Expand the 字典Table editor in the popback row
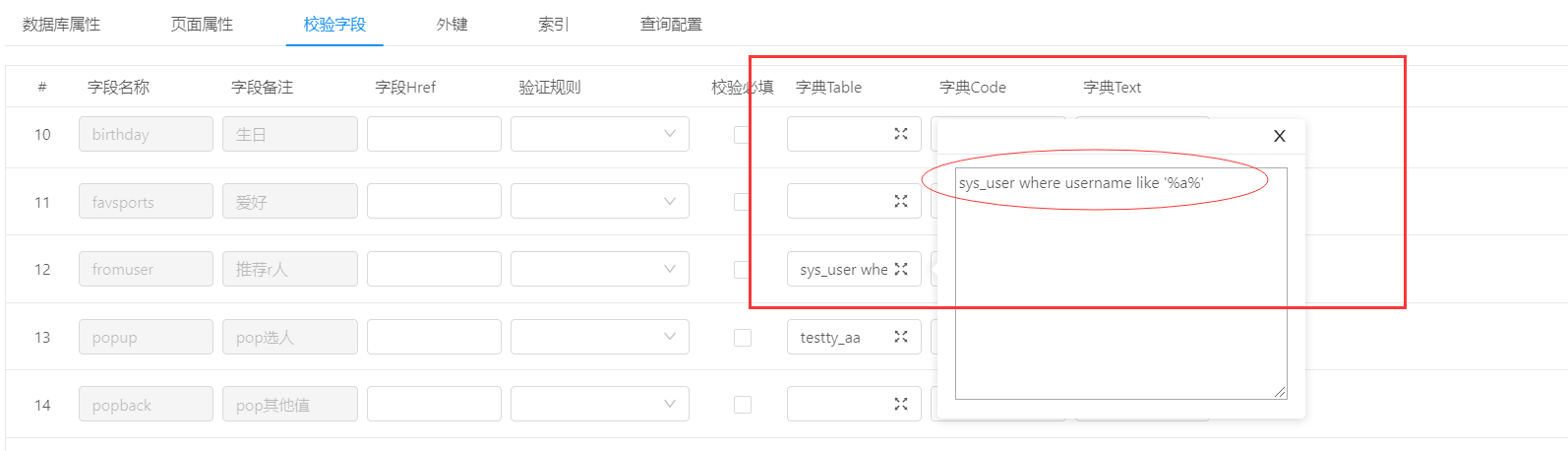Image resolution: width=1568 pixels, height=451 pixels. tap(900, 404)
